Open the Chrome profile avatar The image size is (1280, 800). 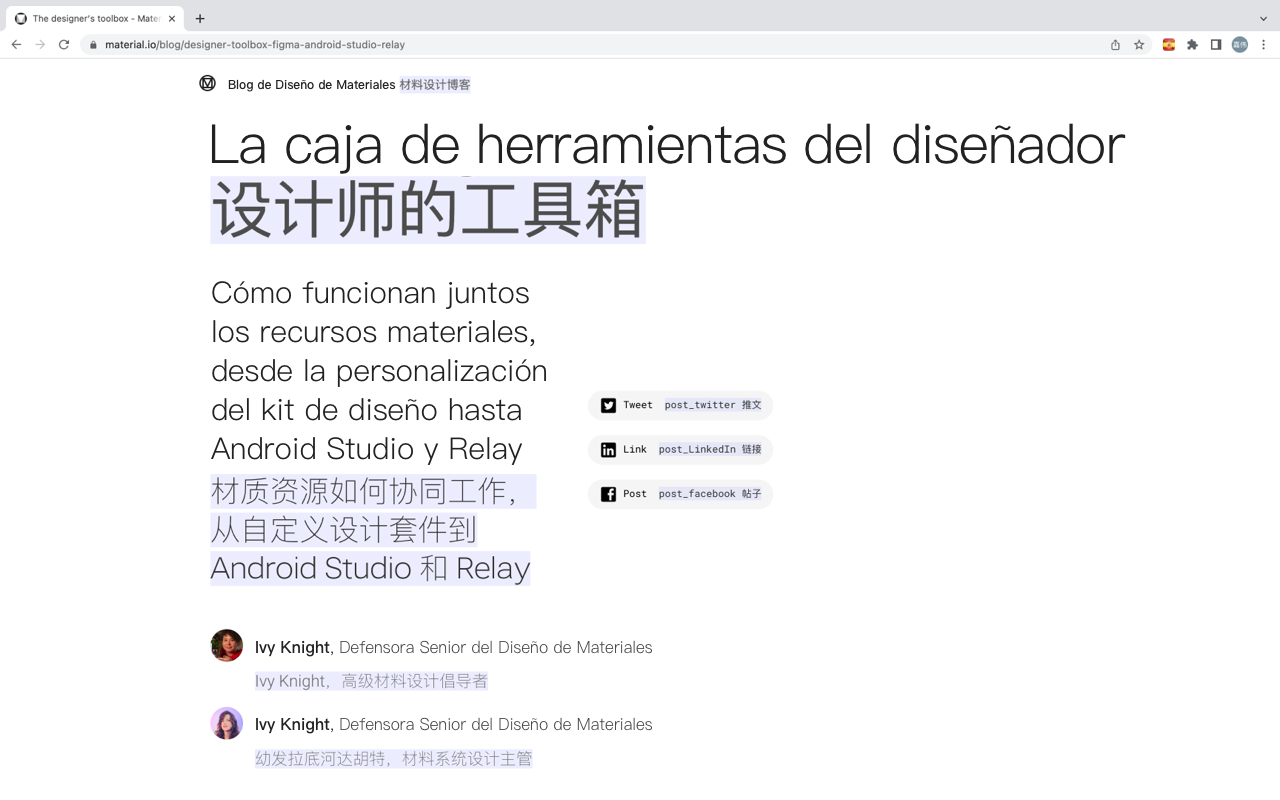point(1240,45)
